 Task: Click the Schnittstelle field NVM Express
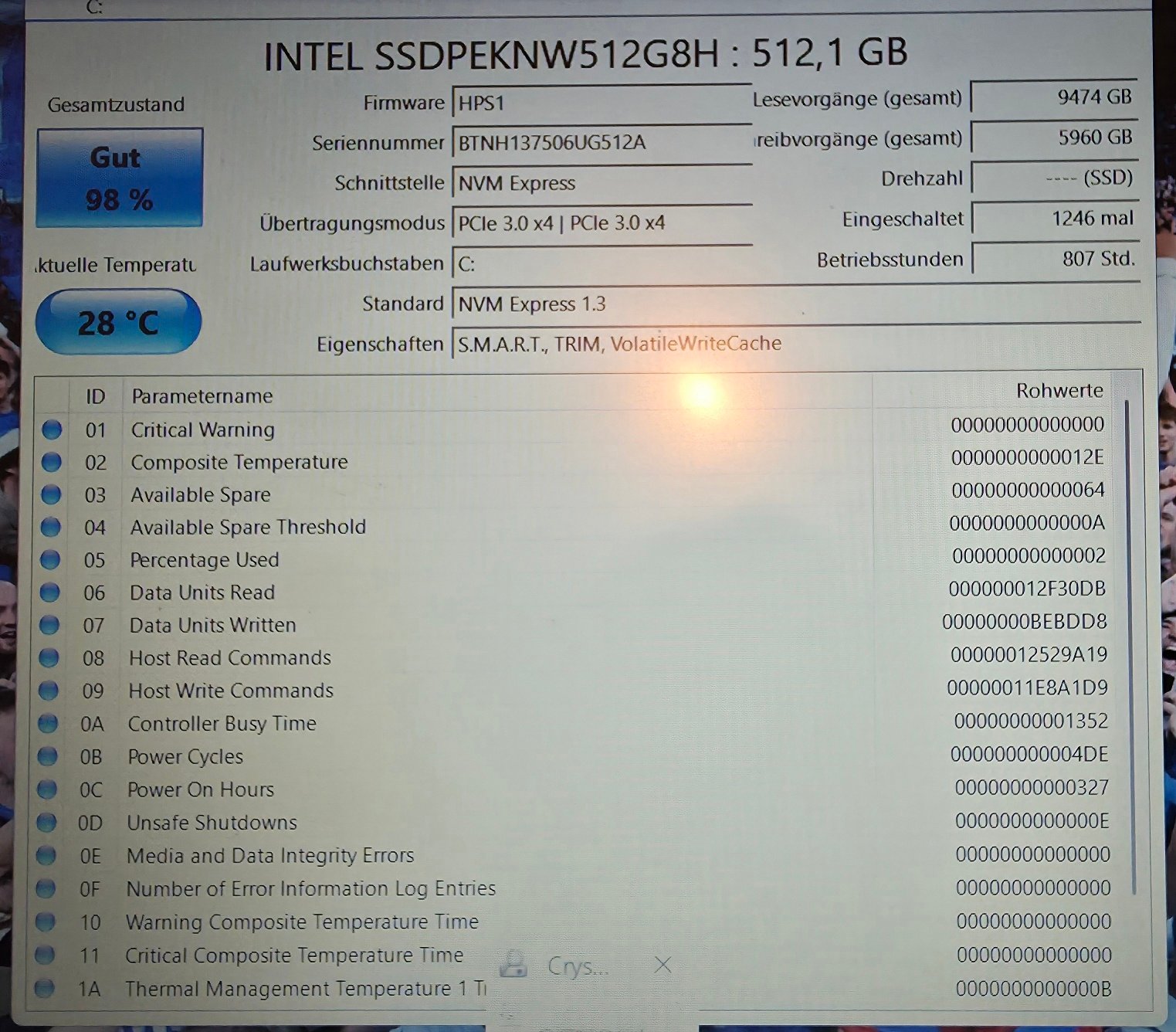(602, 183)
